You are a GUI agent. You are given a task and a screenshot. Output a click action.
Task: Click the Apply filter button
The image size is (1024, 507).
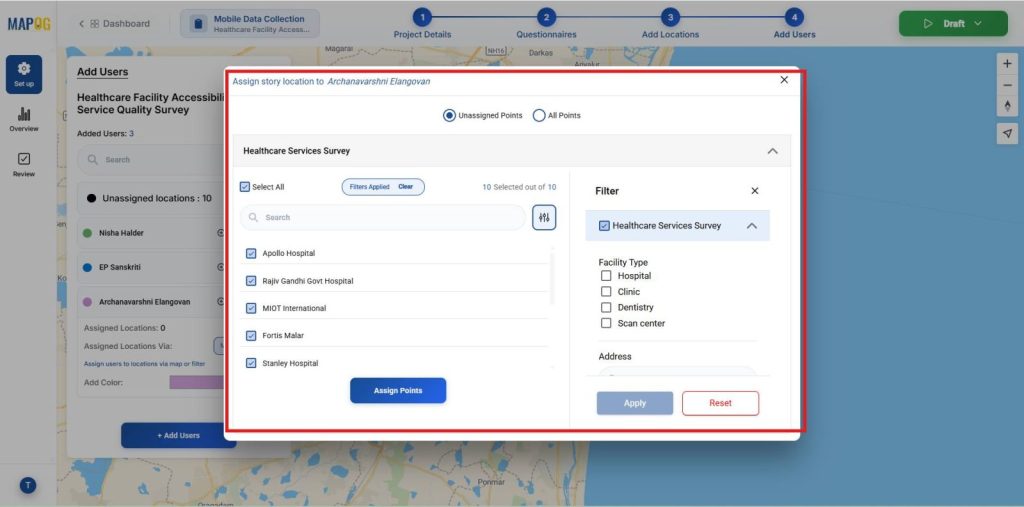[x=635, y=403]
